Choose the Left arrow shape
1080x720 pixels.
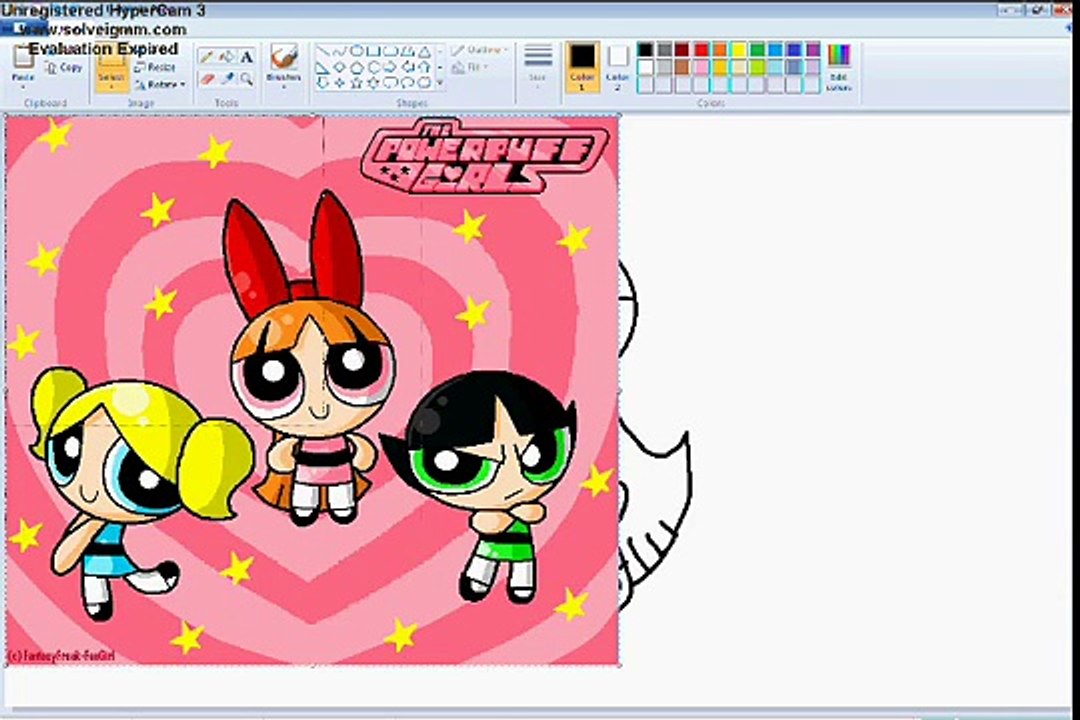pos(408,68)
